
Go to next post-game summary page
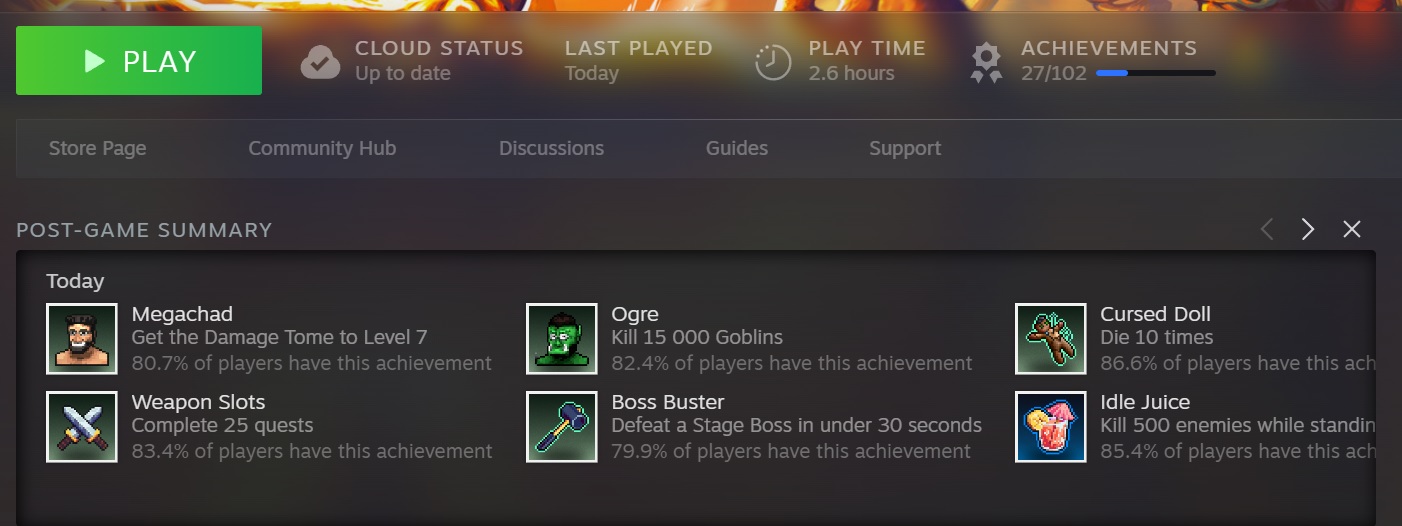(x=1308, y=230)
